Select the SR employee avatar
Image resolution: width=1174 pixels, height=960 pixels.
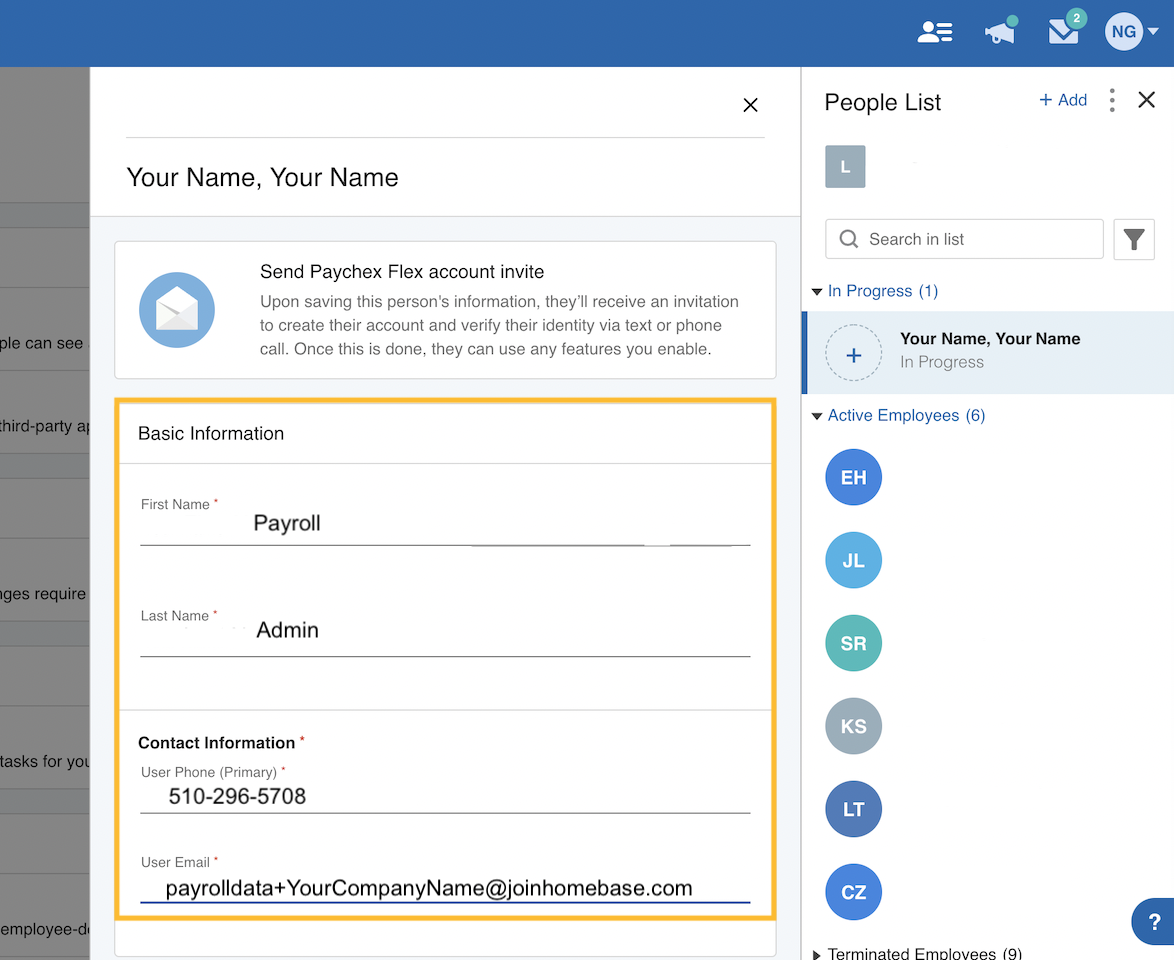(x=853, y=643)
